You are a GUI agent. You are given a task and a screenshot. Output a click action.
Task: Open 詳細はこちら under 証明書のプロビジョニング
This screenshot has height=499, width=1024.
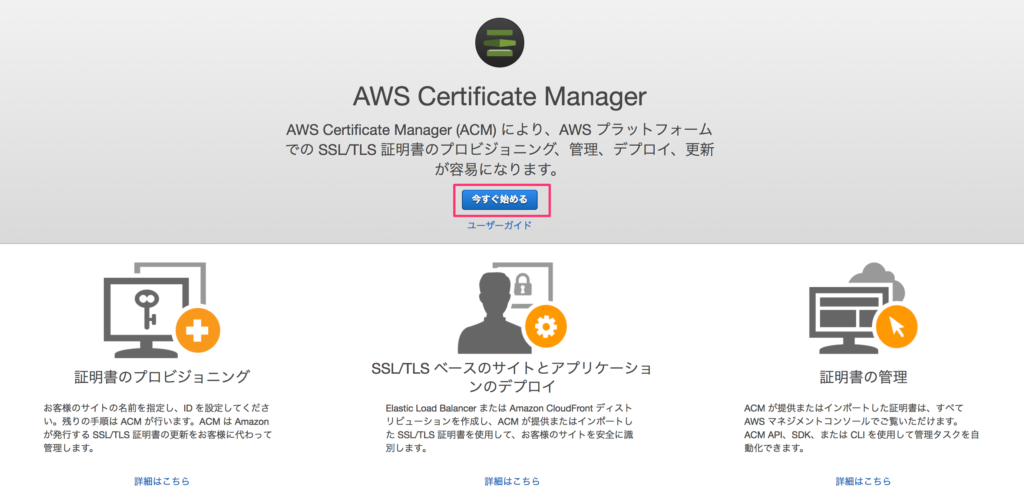pos(162,481)
